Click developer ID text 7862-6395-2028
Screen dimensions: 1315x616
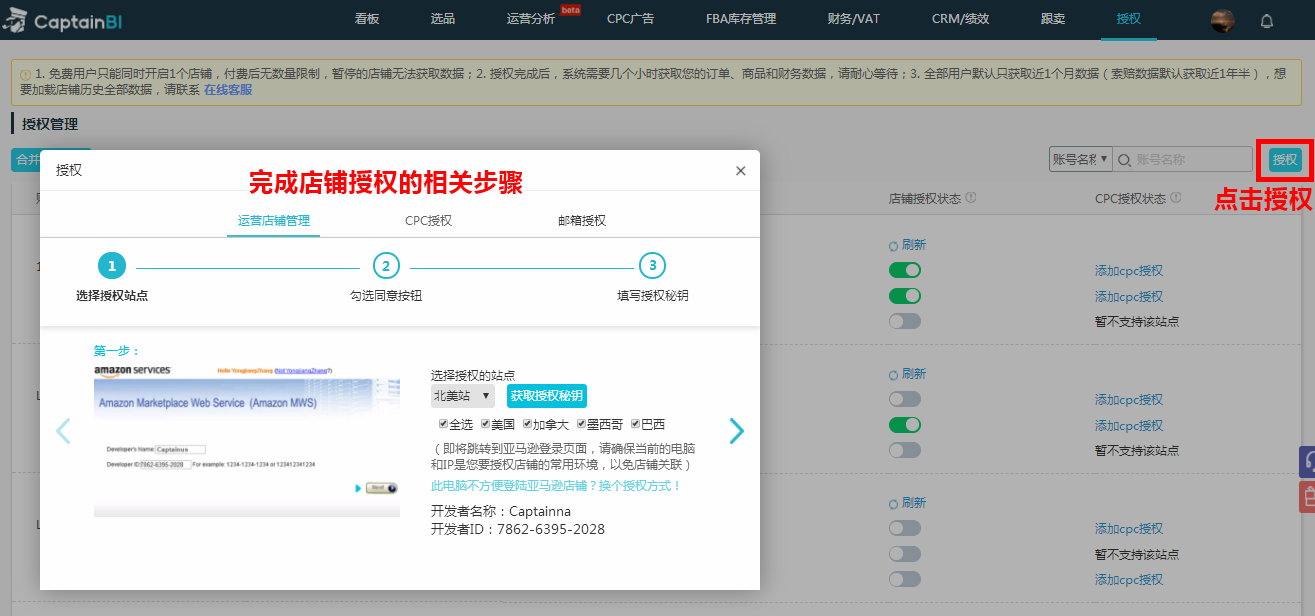550,529
